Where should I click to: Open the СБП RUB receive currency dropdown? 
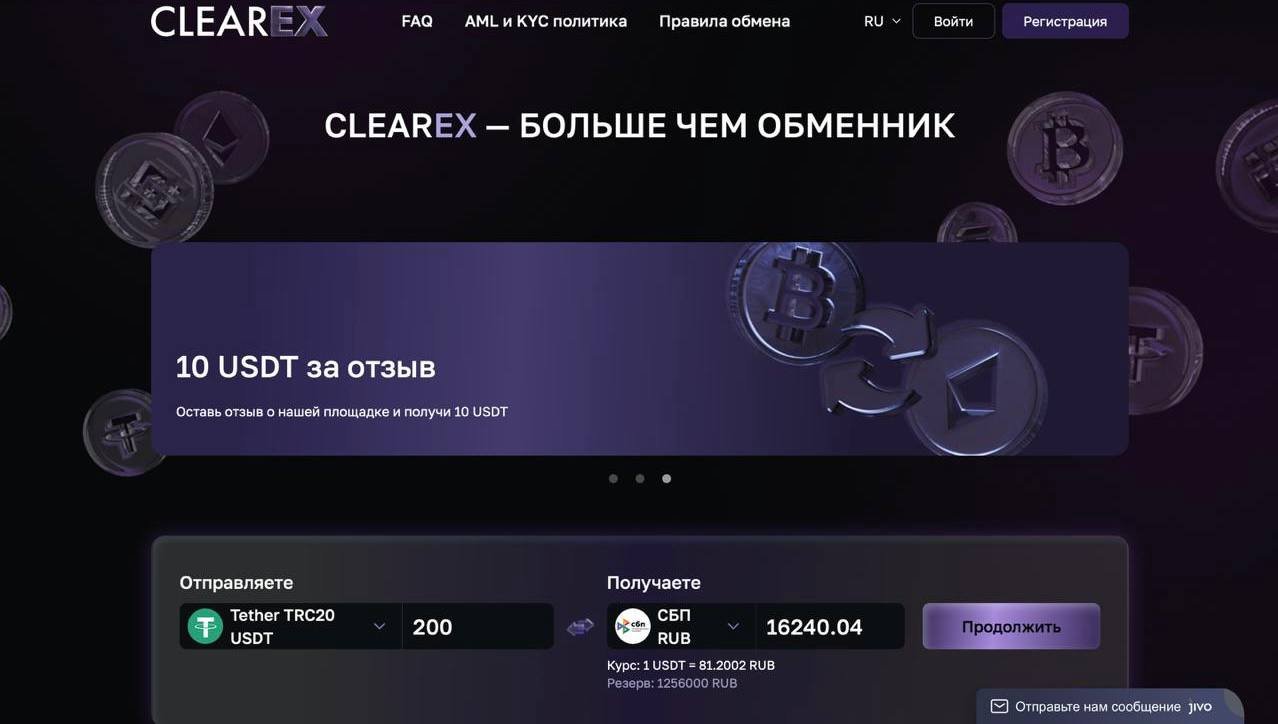click(x=681, y=627)
